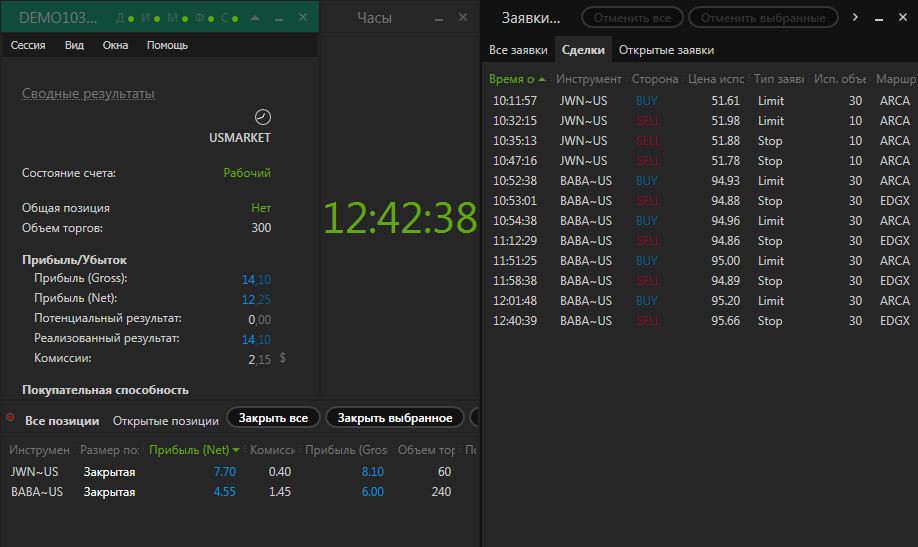Select the 10:11:57 JWN~US BUY deal
Image resolution: width=918 pixels, height=547 pixels.
pyautogui.click(x=701, y=101)
